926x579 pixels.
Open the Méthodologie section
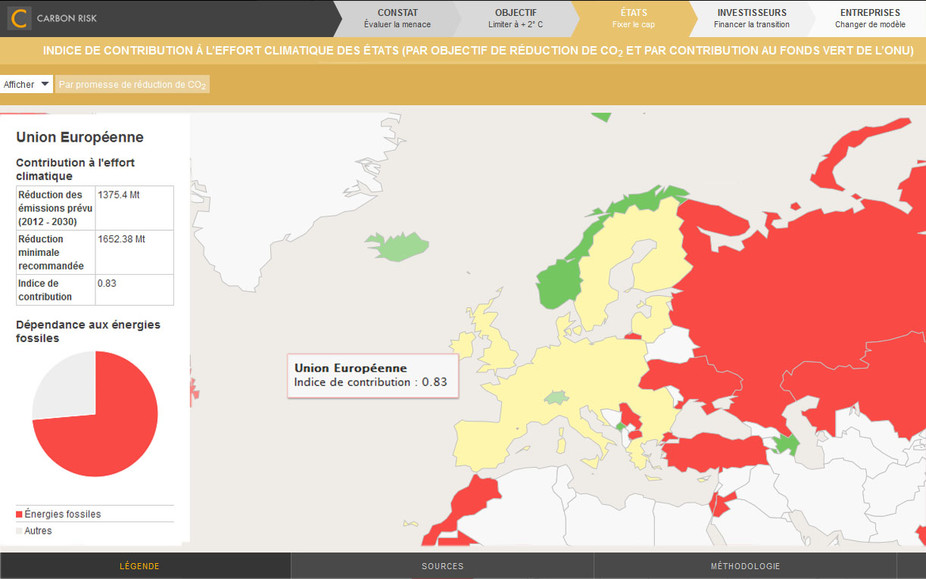pos(745,566)
